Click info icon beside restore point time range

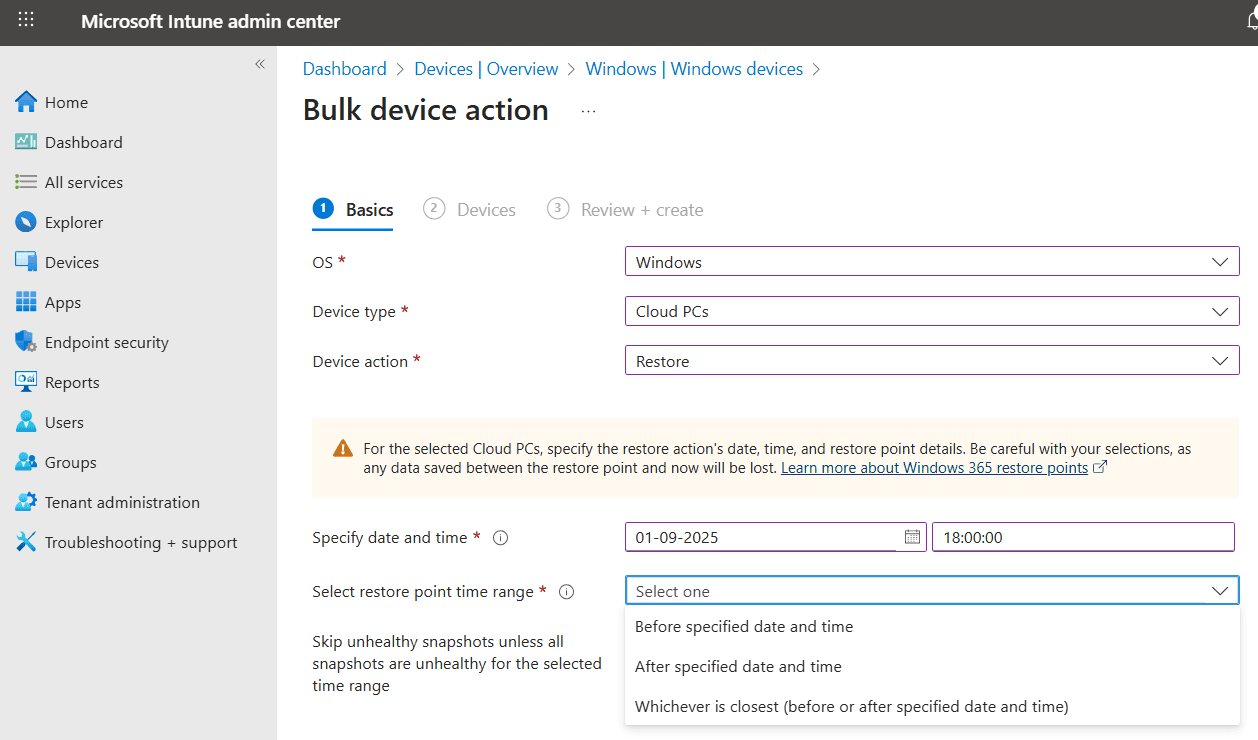click(x=566, y=592)
